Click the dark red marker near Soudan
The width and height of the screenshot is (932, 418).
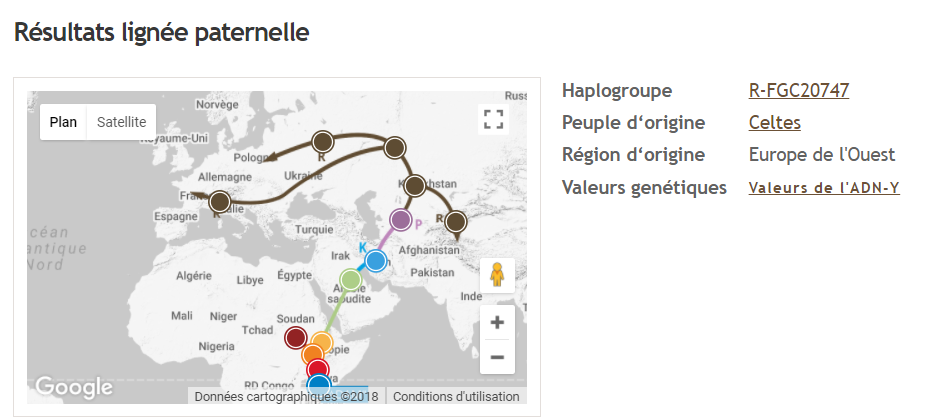295,337
